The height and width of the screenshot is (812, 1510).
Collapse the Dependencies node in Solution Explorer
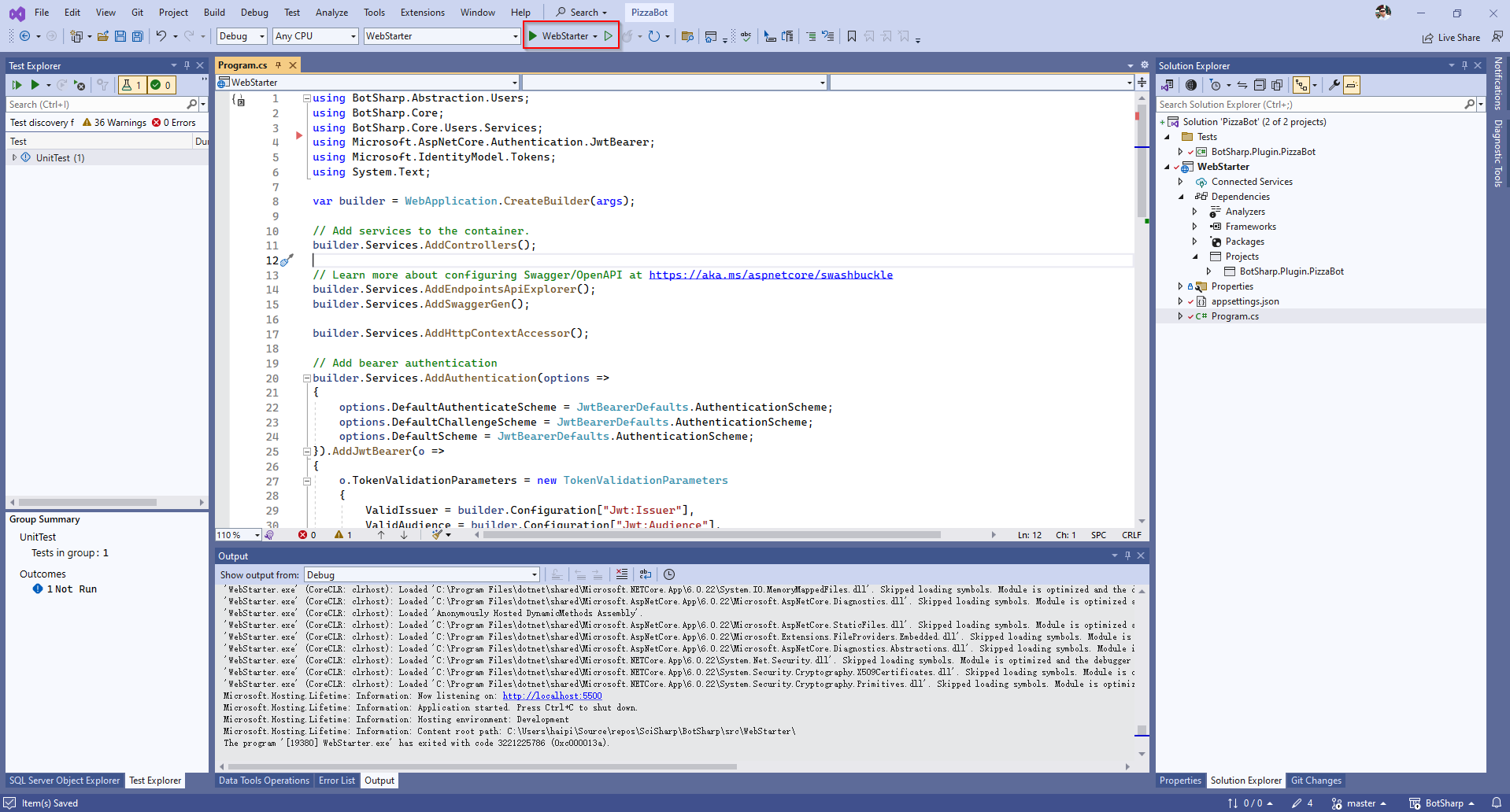click(x=1181, y=197)
